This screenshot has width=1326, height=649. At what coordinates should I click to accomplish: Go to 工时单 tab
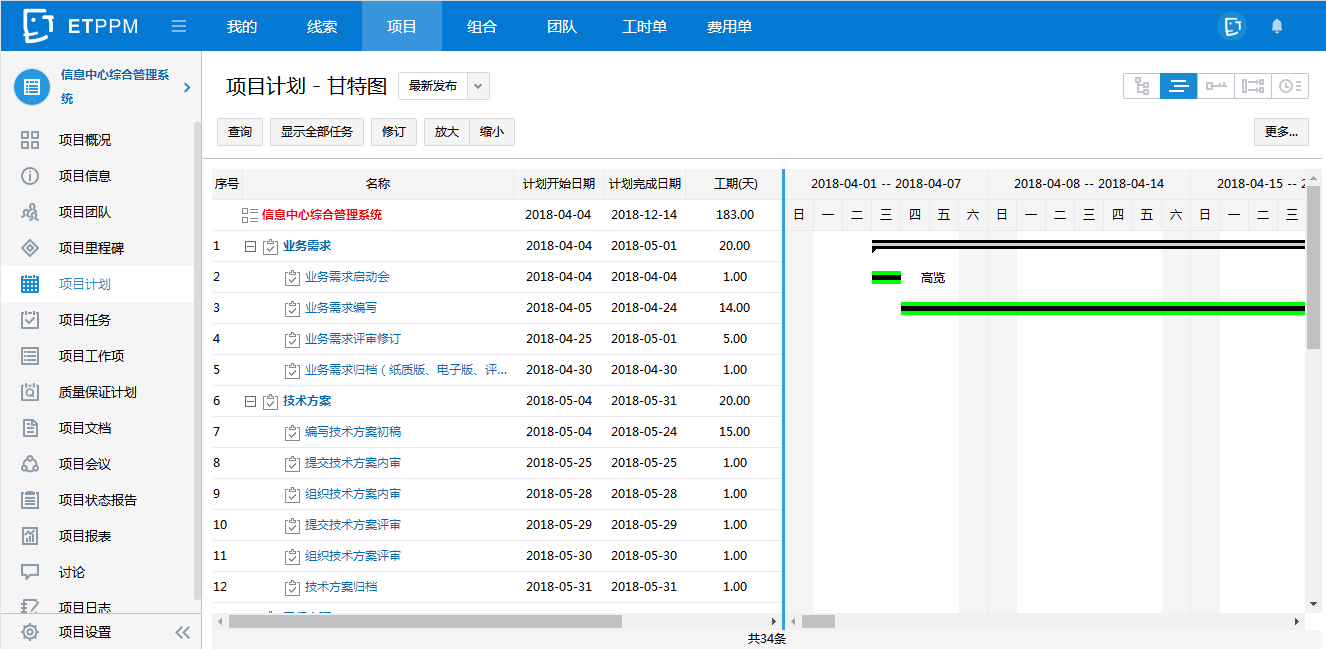pyautogui.click(x=644, y=26)
